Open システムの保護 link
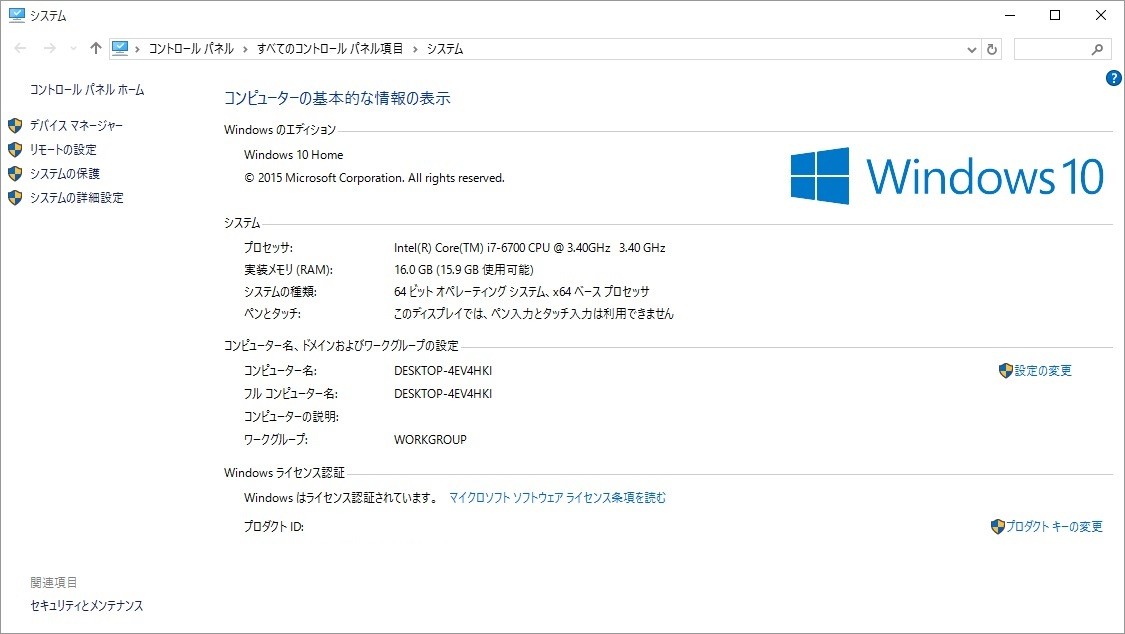The width and height of the screenshot is (1125, 634). (65, 174)
